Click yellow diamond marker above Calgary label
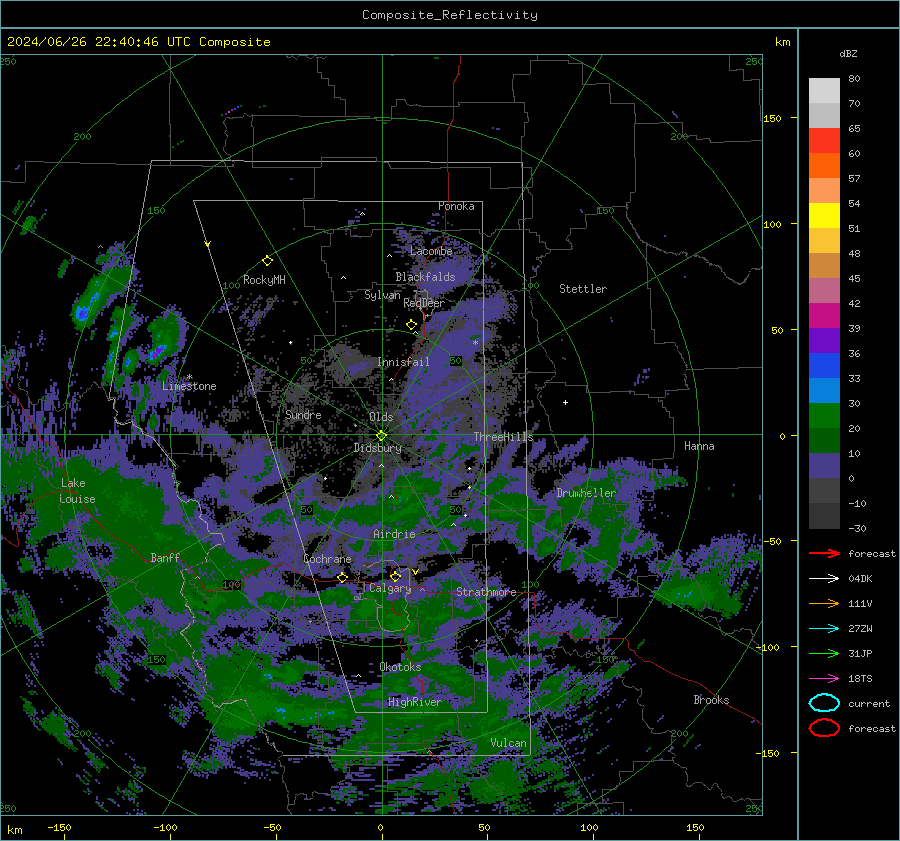 coord(395,576)
